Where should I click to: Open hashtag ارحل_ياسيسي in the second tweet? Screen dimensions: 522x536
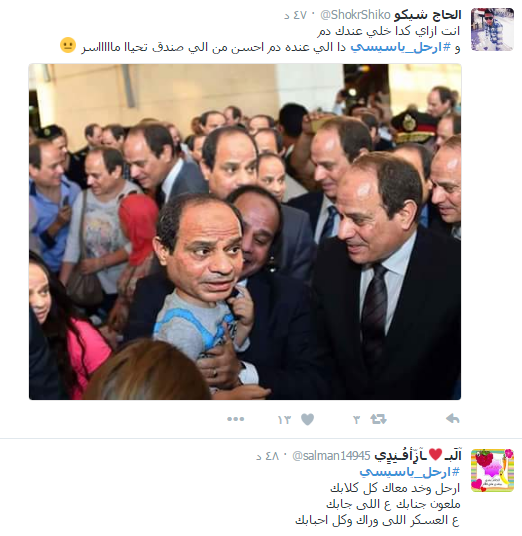(410, 472)
